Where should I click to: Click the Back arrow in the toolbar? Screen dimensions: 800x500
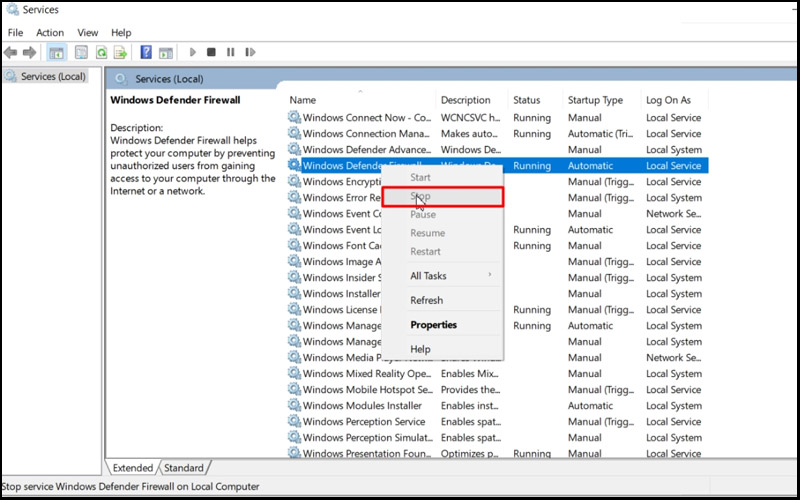point(11,52)
